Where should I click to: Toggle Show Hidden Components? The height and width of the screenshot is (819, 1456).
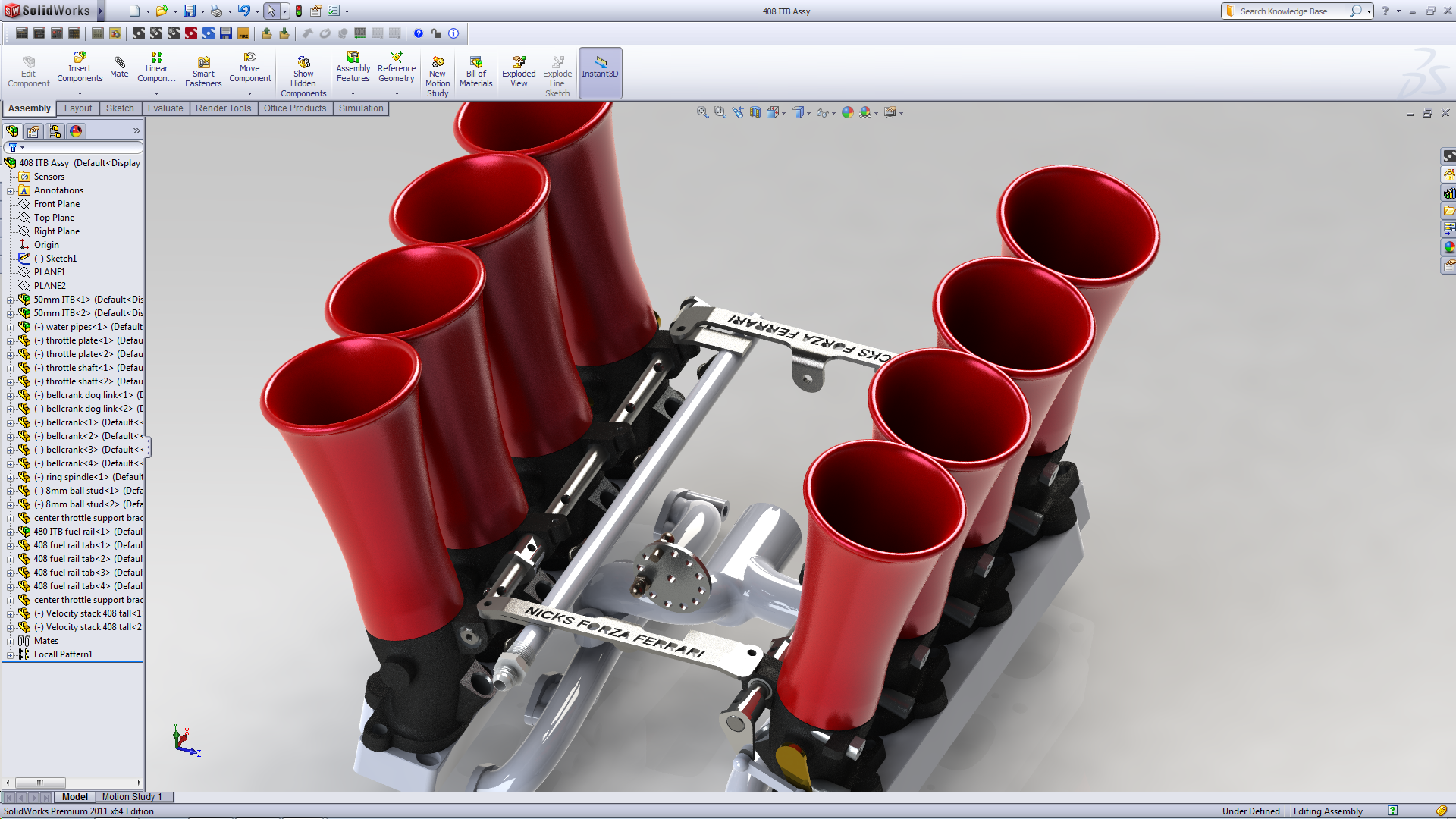point(303,76)
